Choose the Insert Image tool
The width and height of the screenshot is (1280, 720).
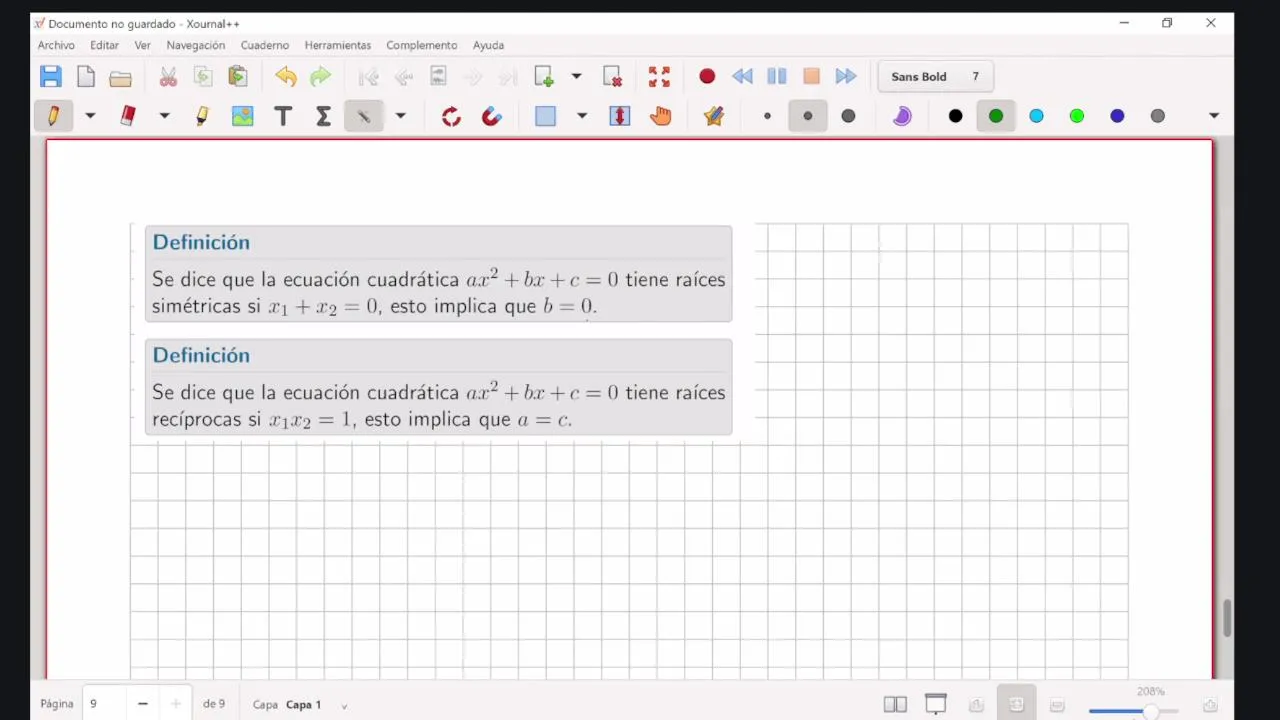pyautogui.click(x=243, y=116)
